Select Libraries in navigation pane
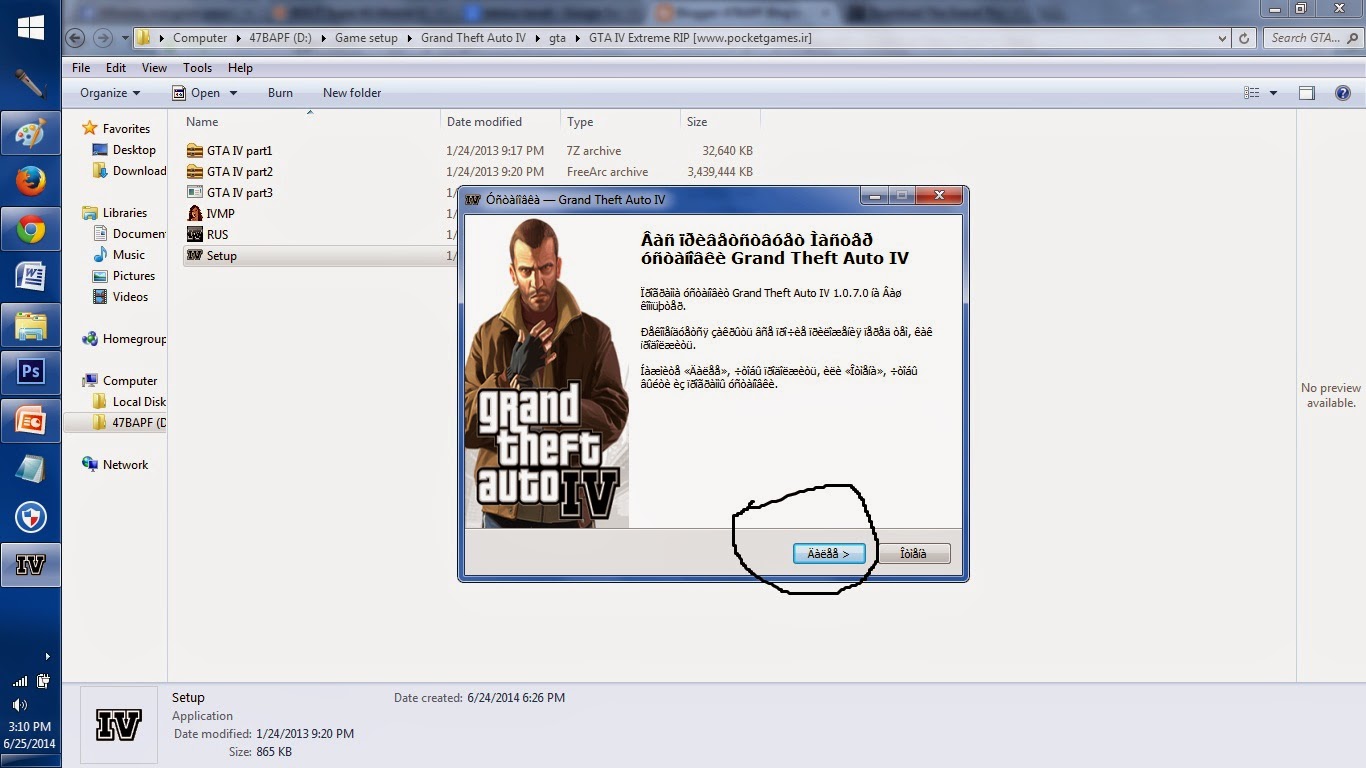The image size is (1366, 768). coord(114,213)
